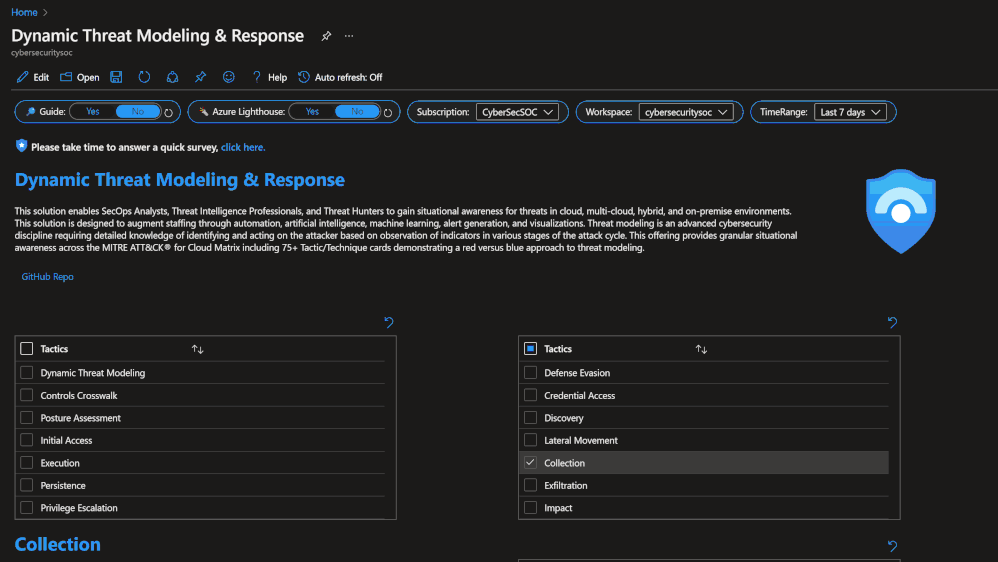The height and width of the screenshot is (562, 998).
Task: Check the Impact checkbox
Action: (530, 507)
